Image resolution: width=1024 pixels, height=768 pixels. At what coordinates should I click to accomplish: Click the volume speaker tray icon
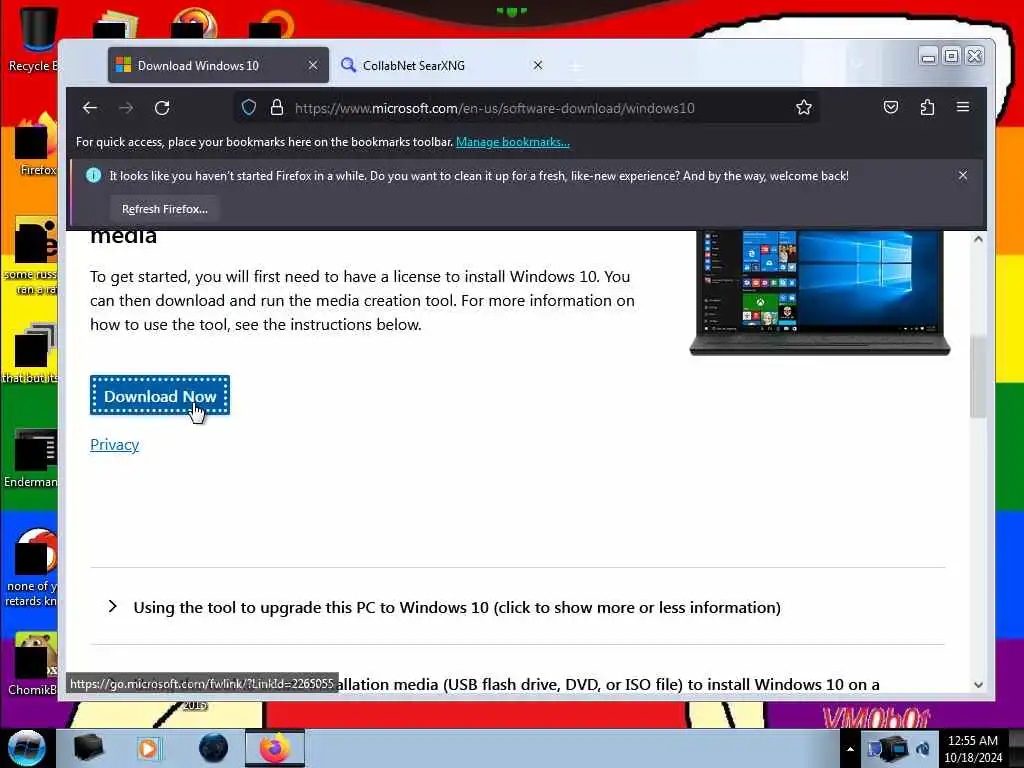923,749
